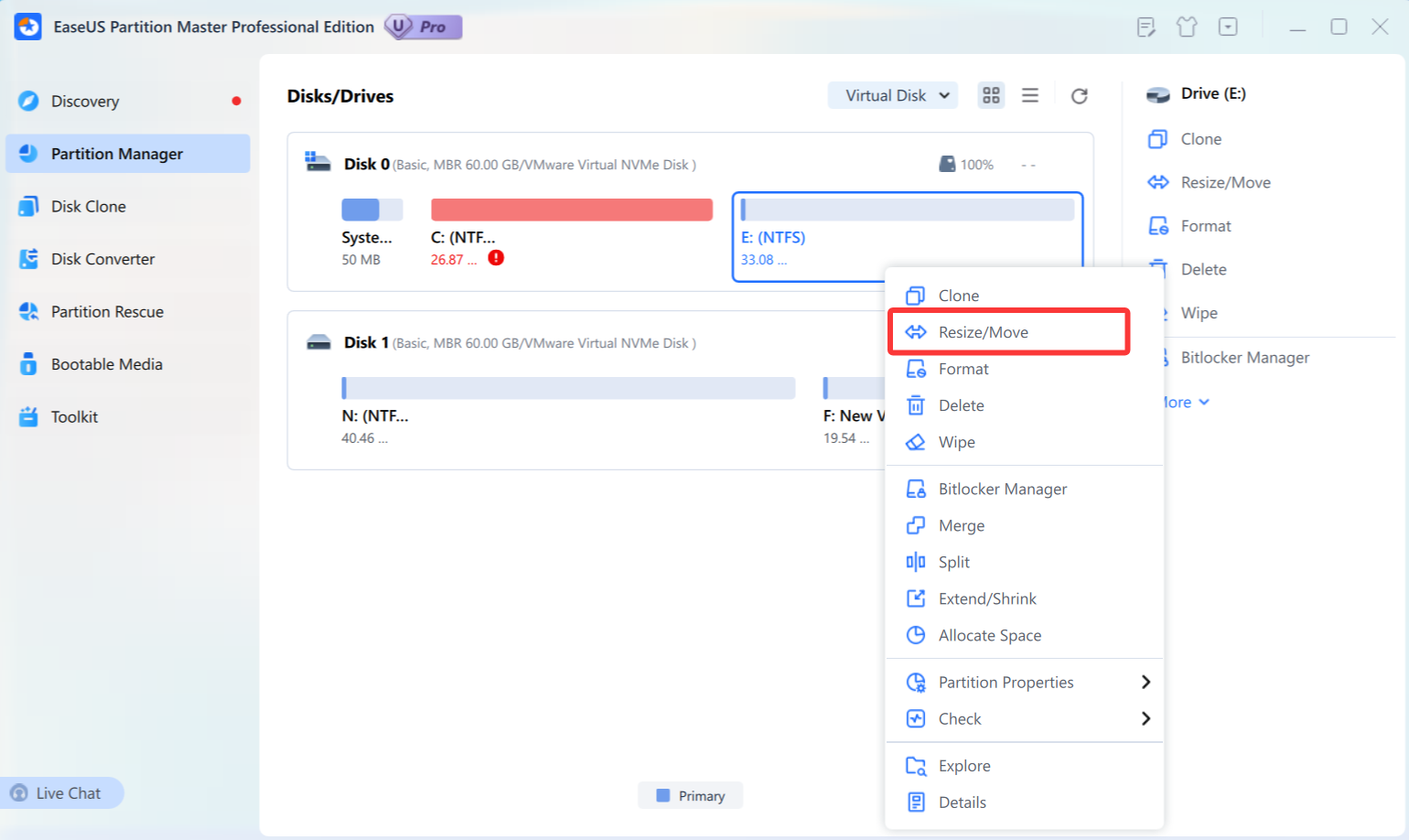Open the task log icon in title bar
Screen dimensions: 1409x840
(1145, 27)
